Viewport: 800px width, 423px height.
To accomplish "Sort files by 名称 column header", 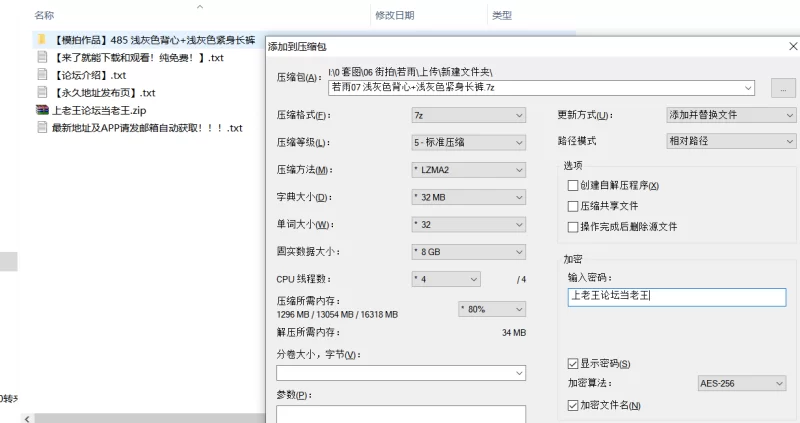I will click(x=44, y=16).
